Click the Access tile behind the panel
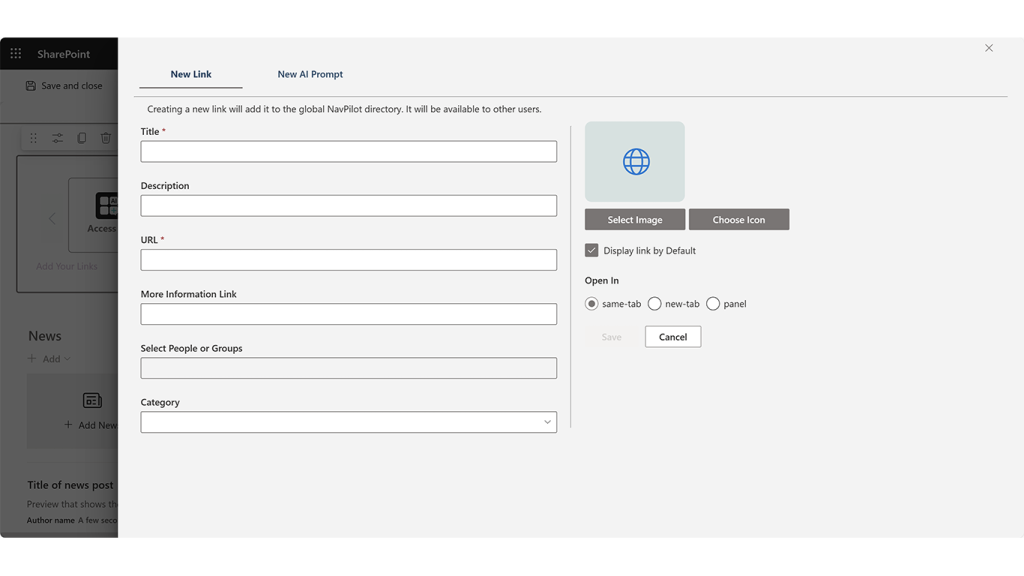Screen dimensions: 1024x576 click(94, 215)
